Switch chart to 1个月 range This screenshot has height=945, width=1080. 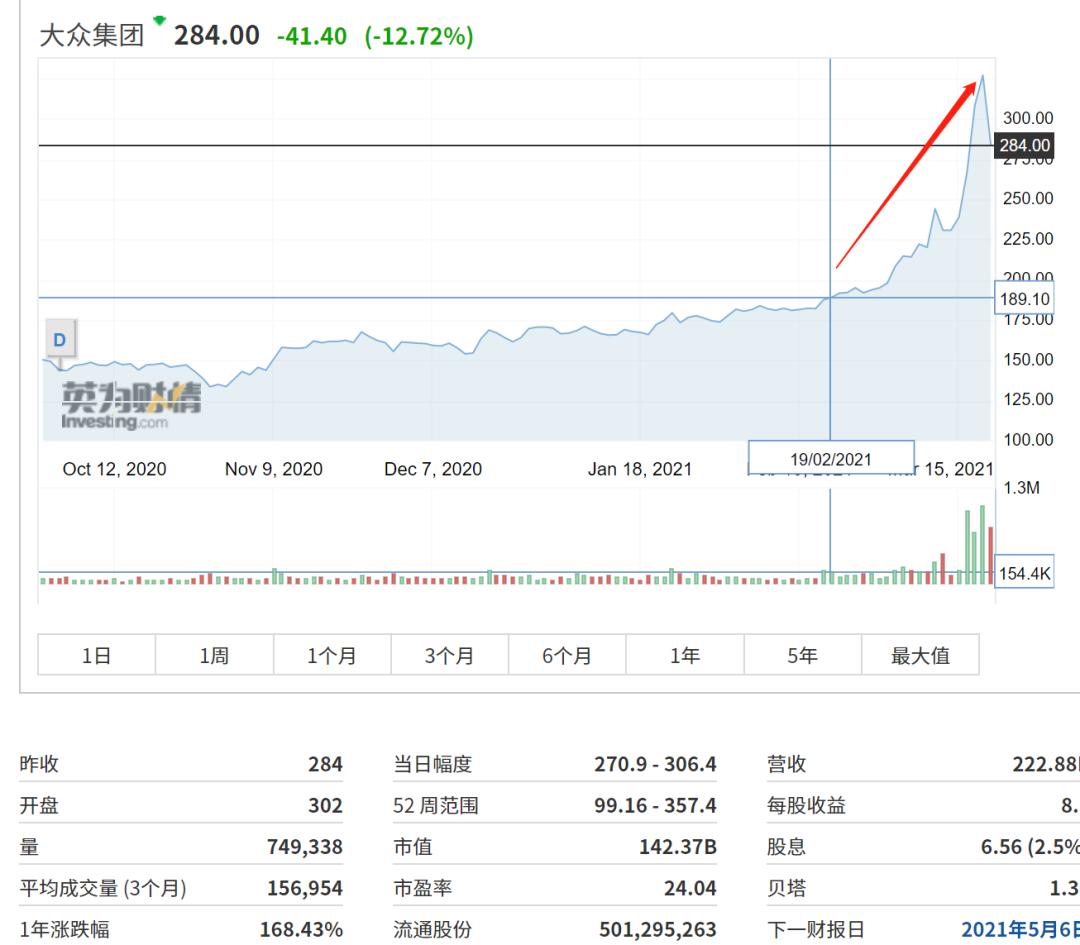(332, 655)
